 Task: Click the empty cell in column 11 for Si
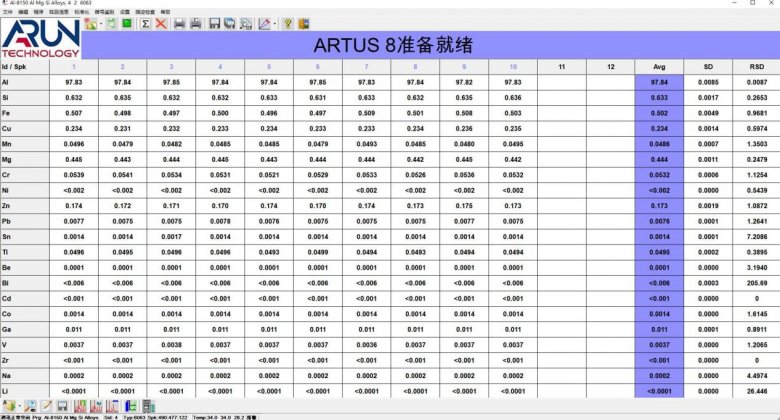pos(561,98)
